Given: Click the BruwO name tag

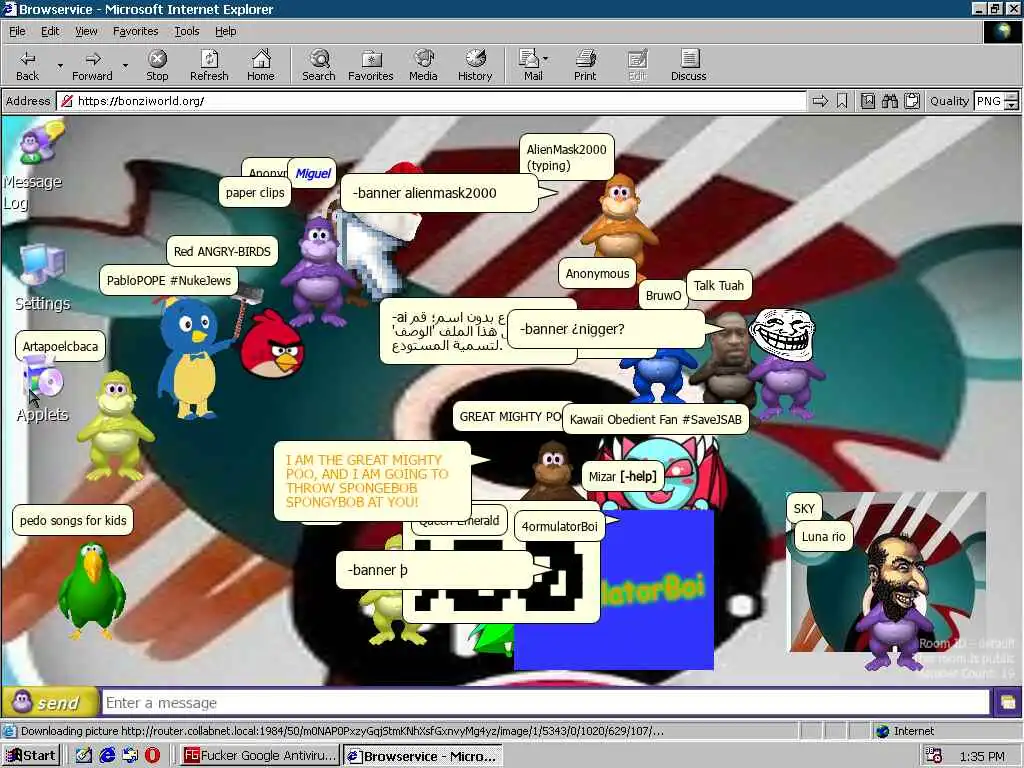Looking at the screenshot, I should (663, 295).
